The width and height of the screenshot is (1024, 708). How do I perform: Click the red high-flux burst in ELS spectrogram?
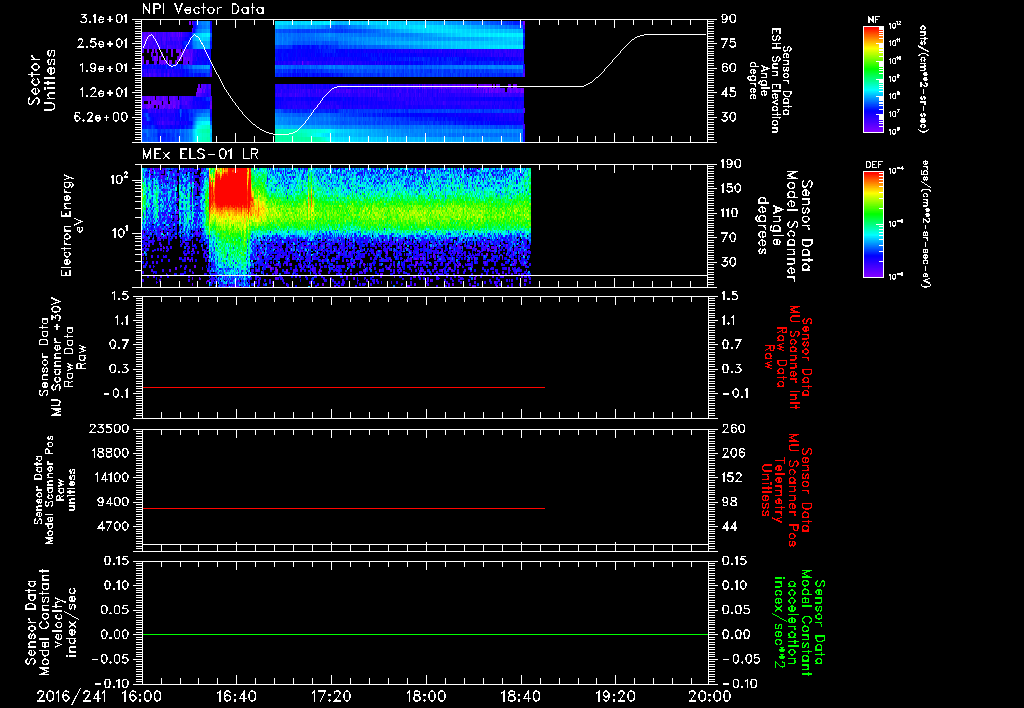(x=230, y=188)
